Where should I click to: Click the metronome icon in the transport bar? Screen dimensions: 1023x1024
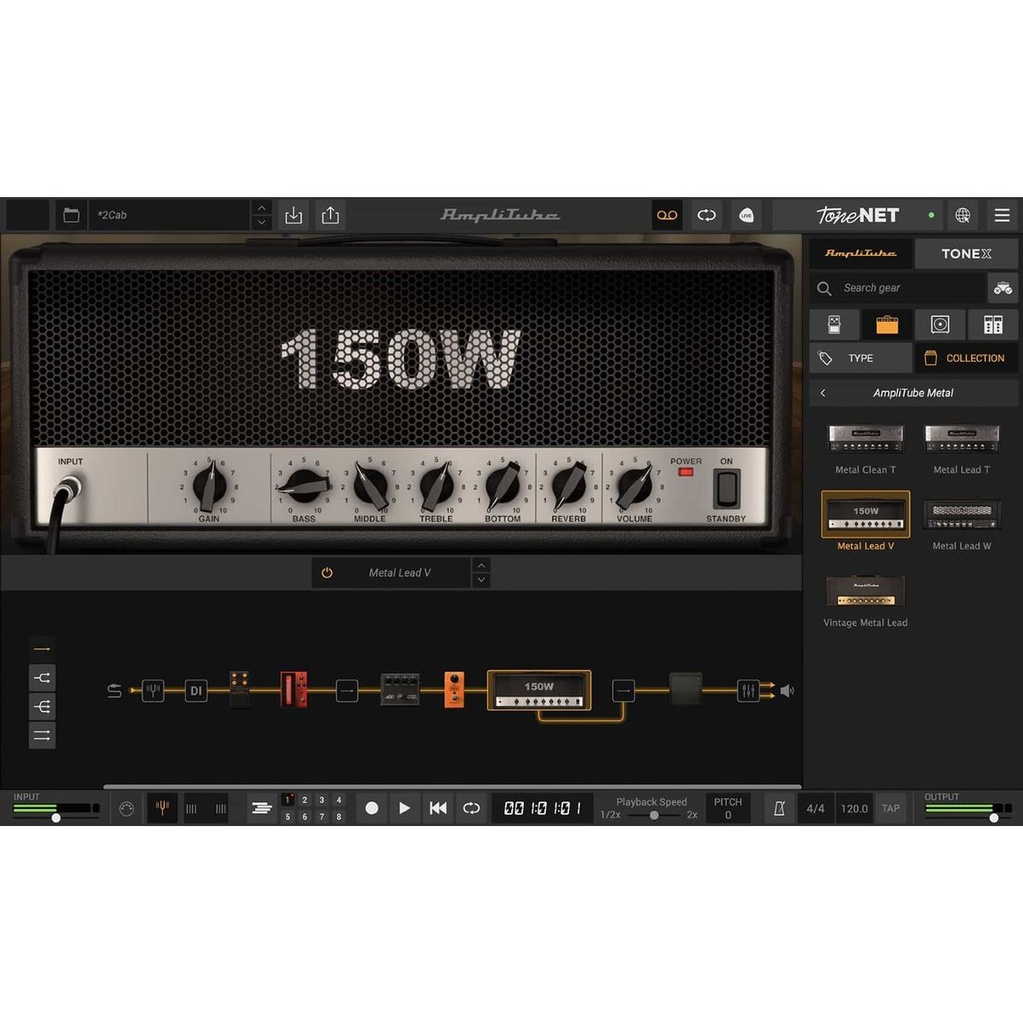point(779,808)
